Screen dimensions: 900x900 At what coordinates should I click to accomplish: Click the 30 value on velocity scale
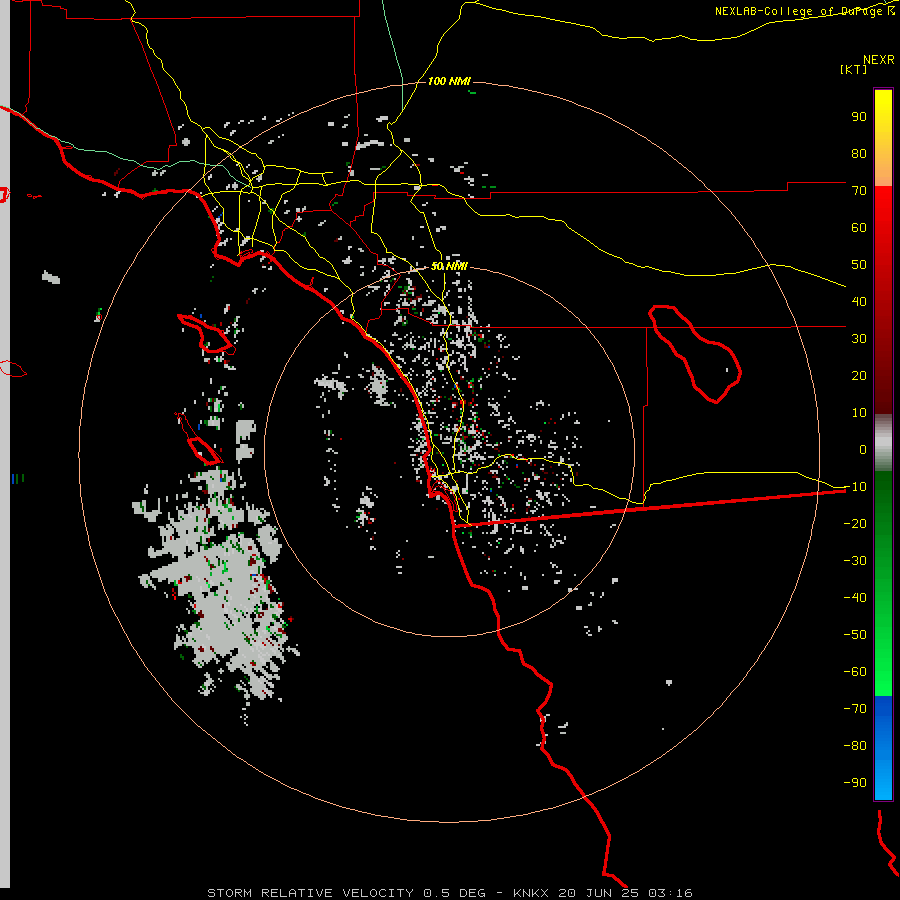click(x=859, y=339)
